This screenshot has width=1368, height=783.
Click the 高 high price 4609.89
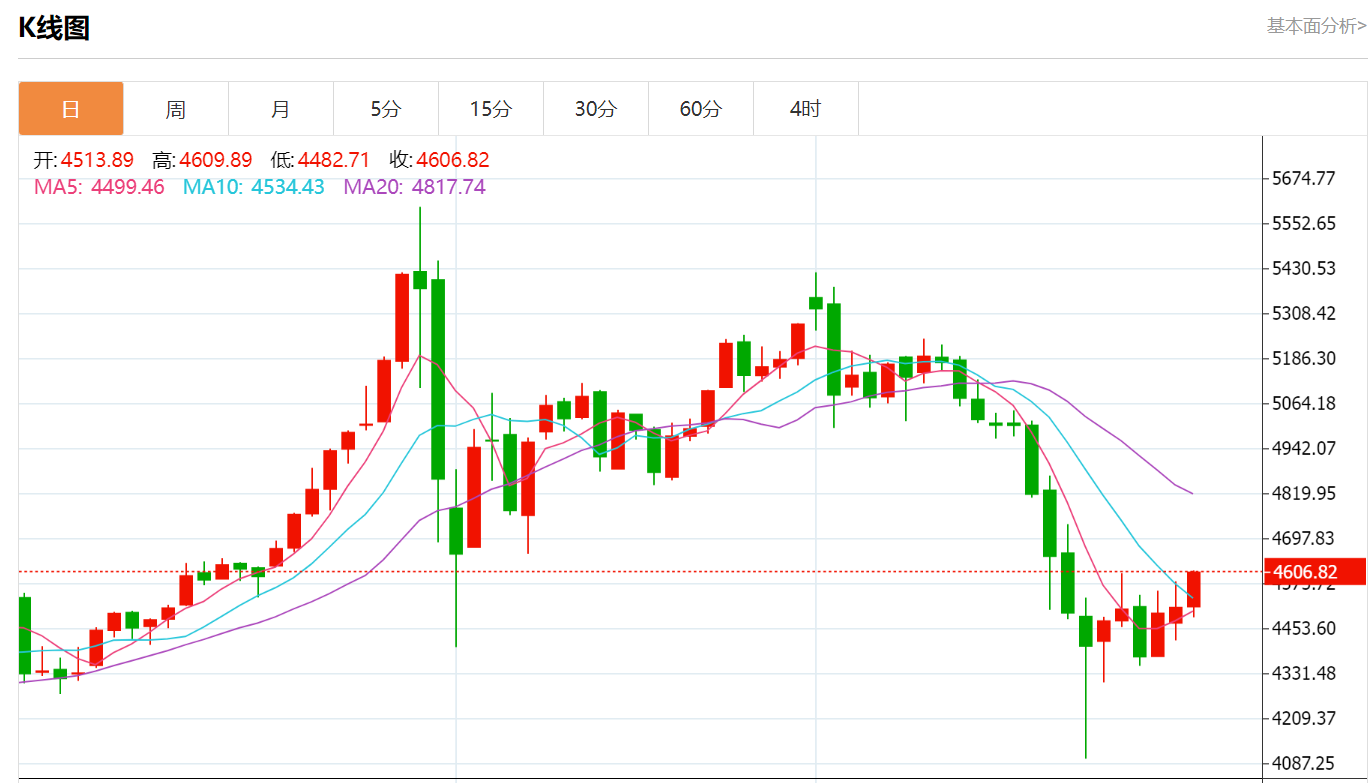click(x=216, y=160)
